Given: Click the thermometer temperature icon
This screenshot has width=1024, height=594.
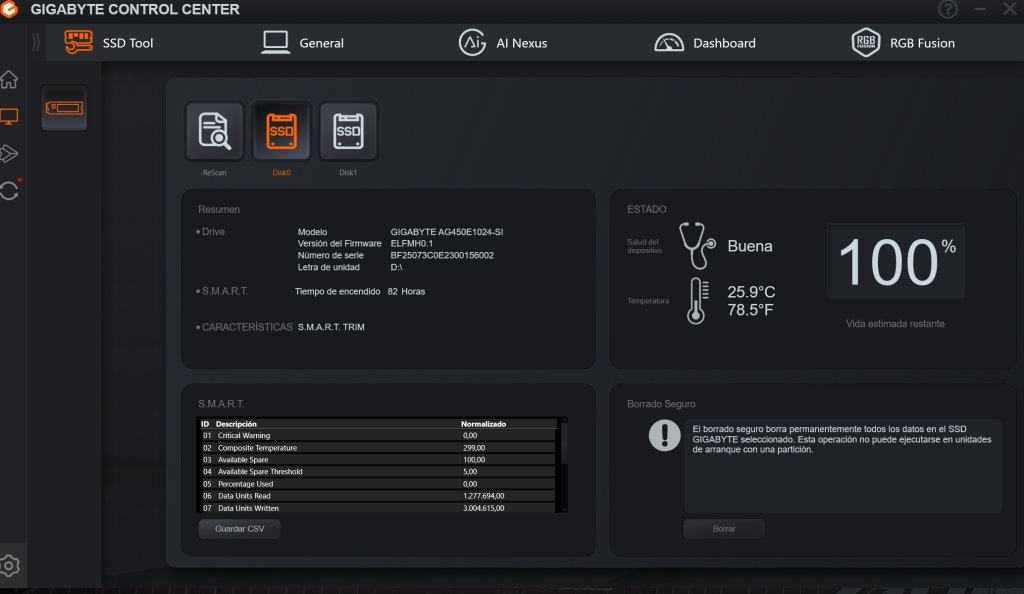Looking at the screenshot, I should pos(697,301).
